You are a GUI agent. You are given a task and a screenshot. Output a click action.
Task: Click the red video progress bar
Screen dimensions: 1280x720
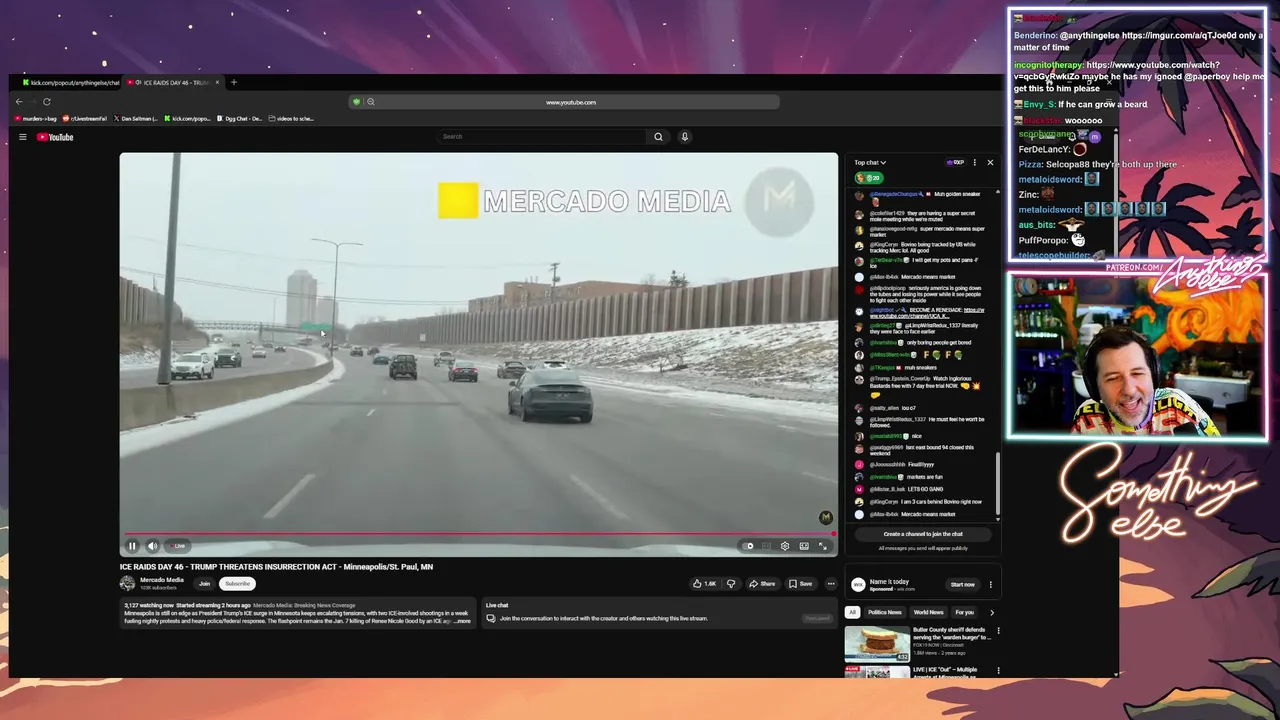tap(478, 534)
